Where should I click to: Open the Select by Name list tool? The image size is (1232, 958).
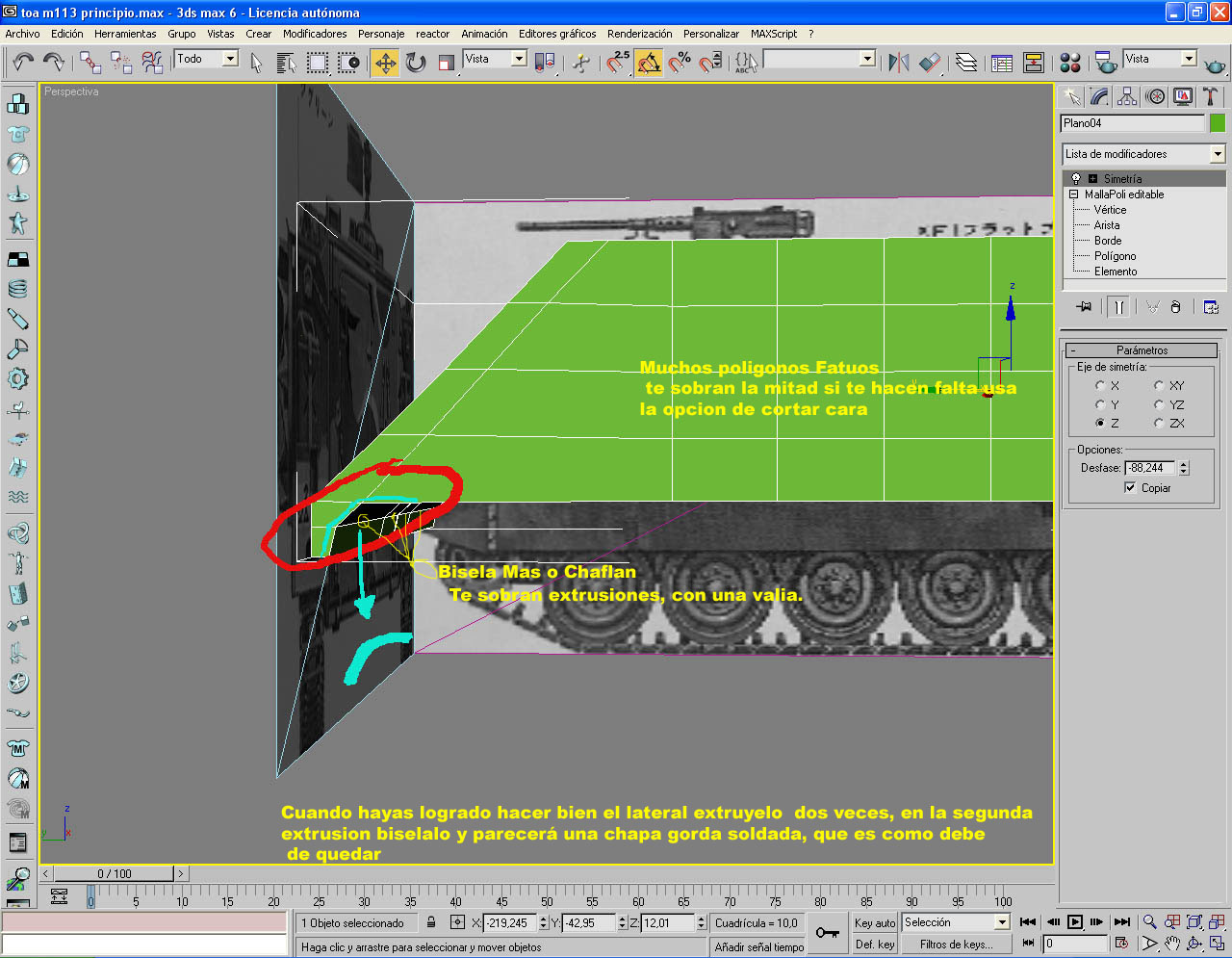tap(286, 63)
